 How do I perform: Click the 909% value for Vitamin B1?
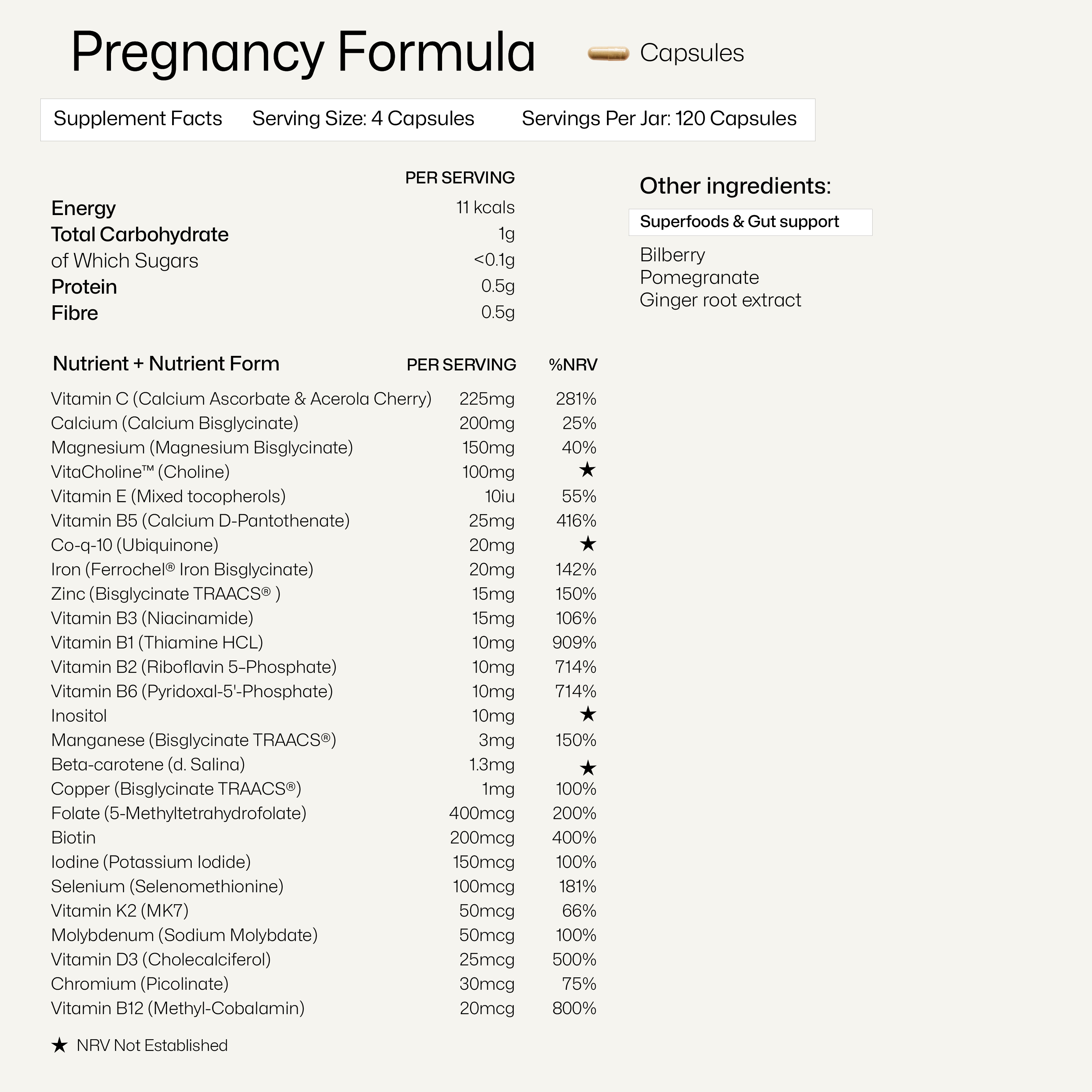point(574,643)
